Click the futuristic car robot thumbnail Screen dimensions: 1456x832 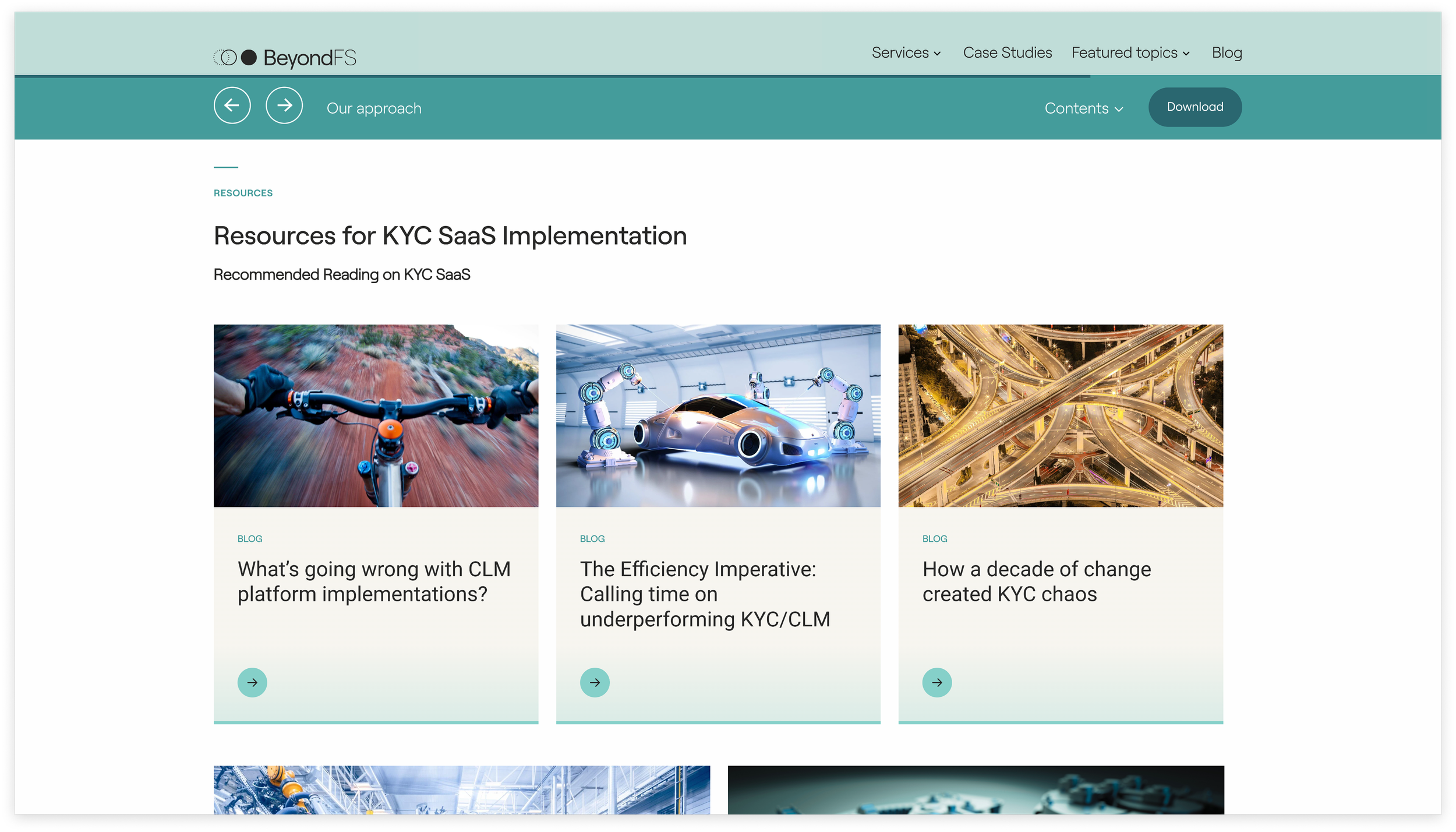(718, 415)
